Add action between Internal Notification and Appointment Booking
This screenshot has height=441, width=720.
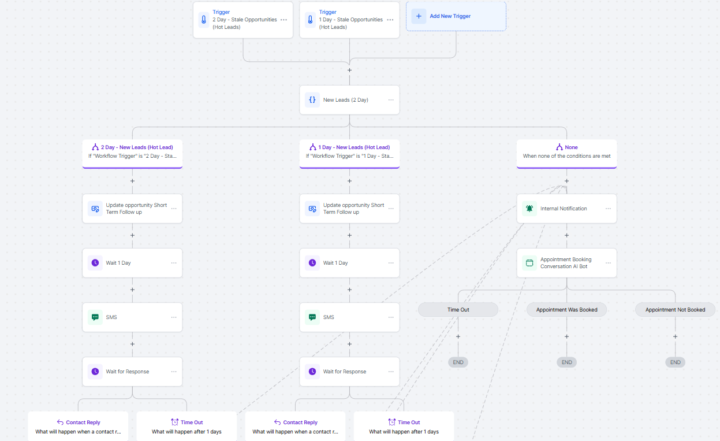coord(567,235)
